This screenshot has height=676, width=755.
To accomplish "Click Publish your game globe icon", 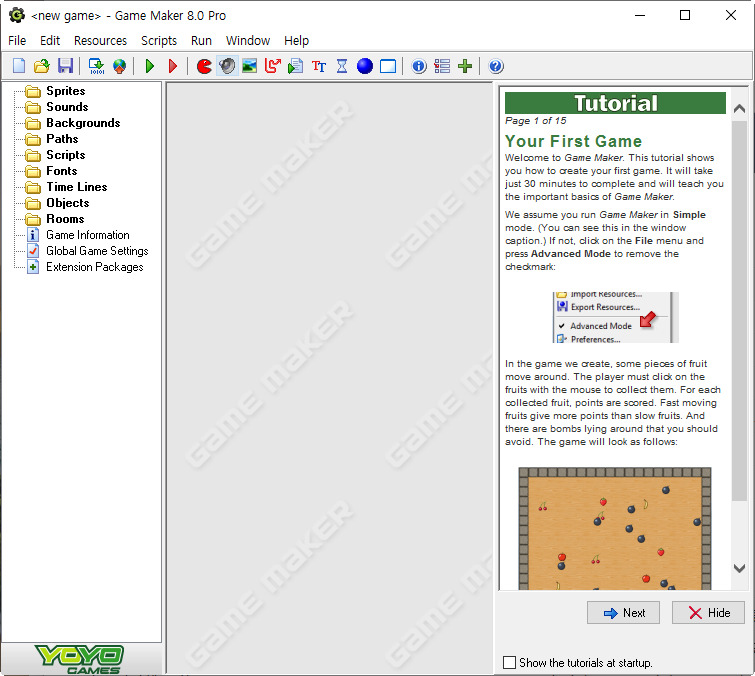I will 119,66.
